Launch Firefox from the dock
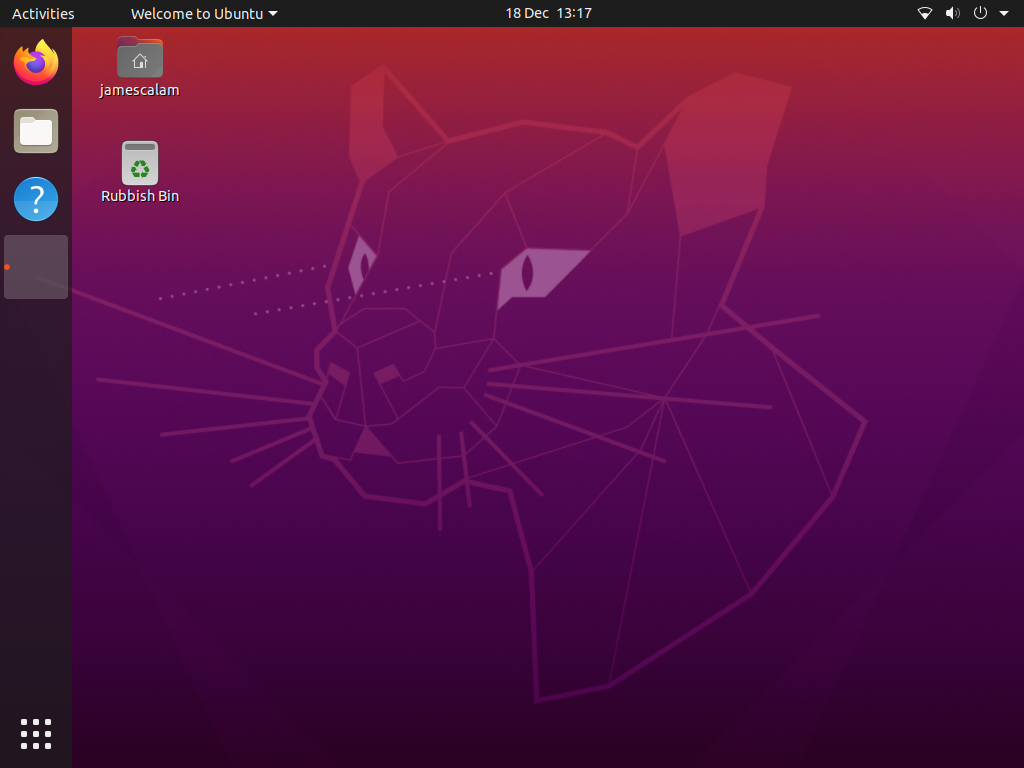This screenshot has height=768, width=1024. [35, 62]
